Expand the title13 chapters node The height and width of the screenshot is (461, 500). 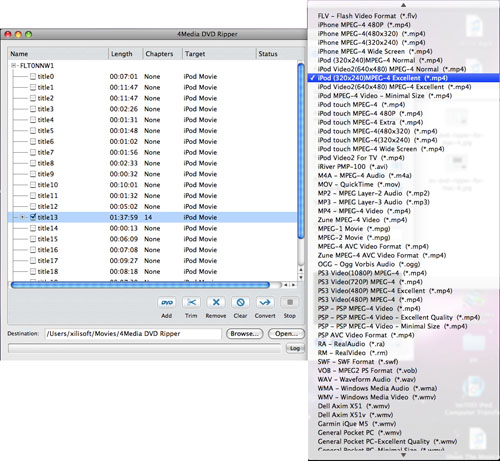22,217
